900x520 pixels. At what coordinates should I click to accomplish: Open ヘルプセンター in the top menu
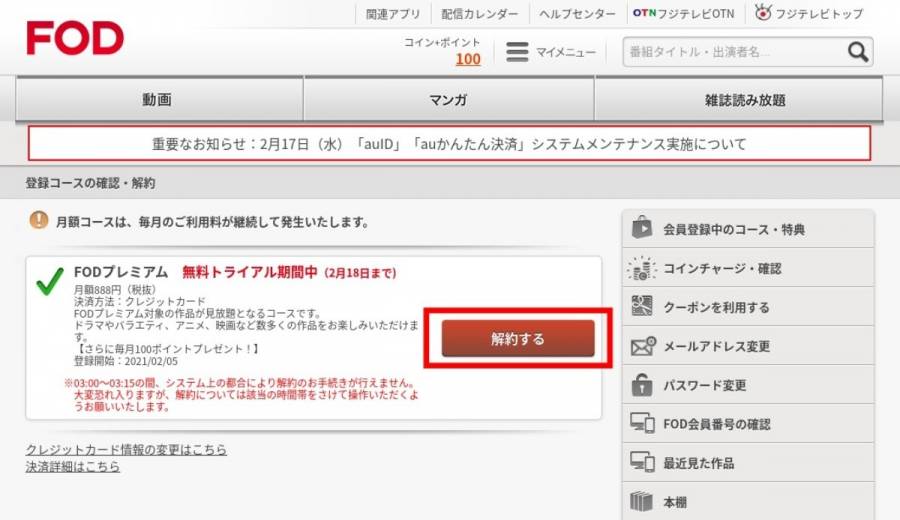[577, 14]
